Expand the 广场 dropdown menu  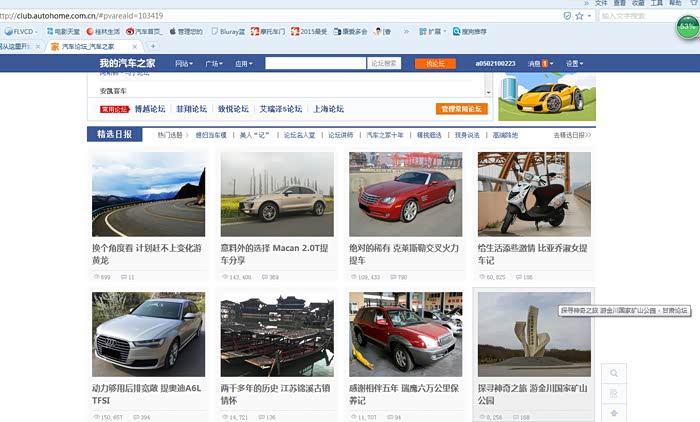tap(214, 64)
